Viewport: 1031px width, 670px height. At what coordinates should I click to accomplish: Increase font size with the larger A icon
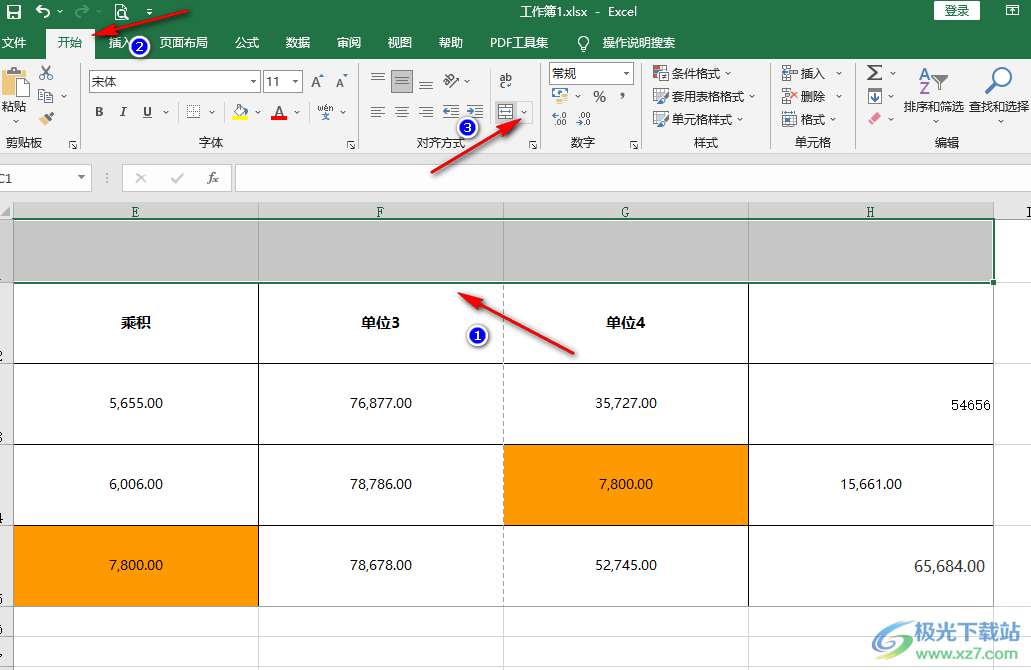pos(317,82)
